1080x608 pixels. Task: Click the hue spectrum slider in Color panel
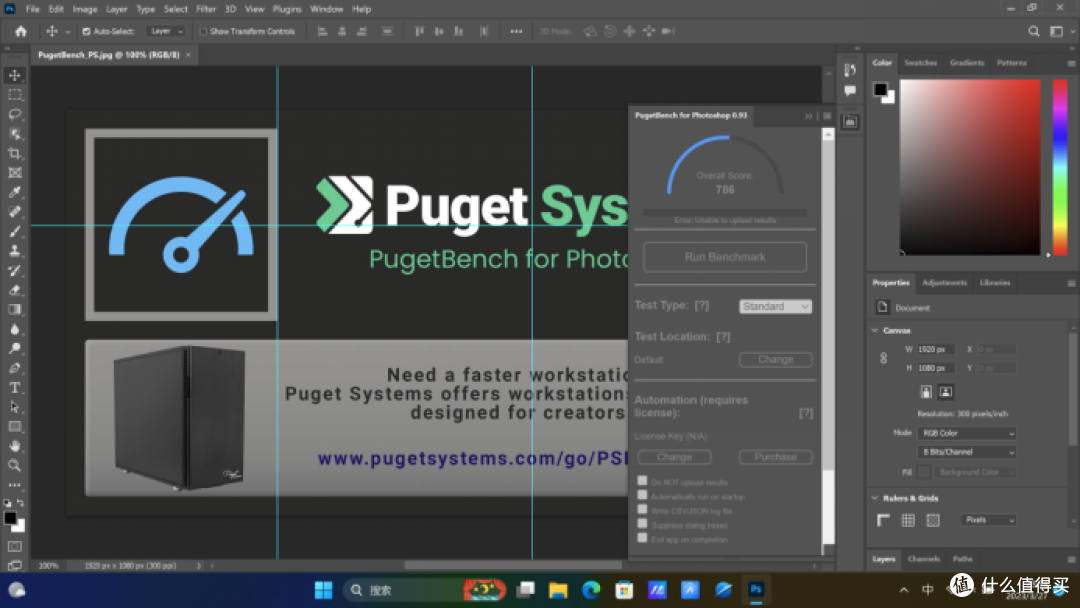tap(1060, 167)
